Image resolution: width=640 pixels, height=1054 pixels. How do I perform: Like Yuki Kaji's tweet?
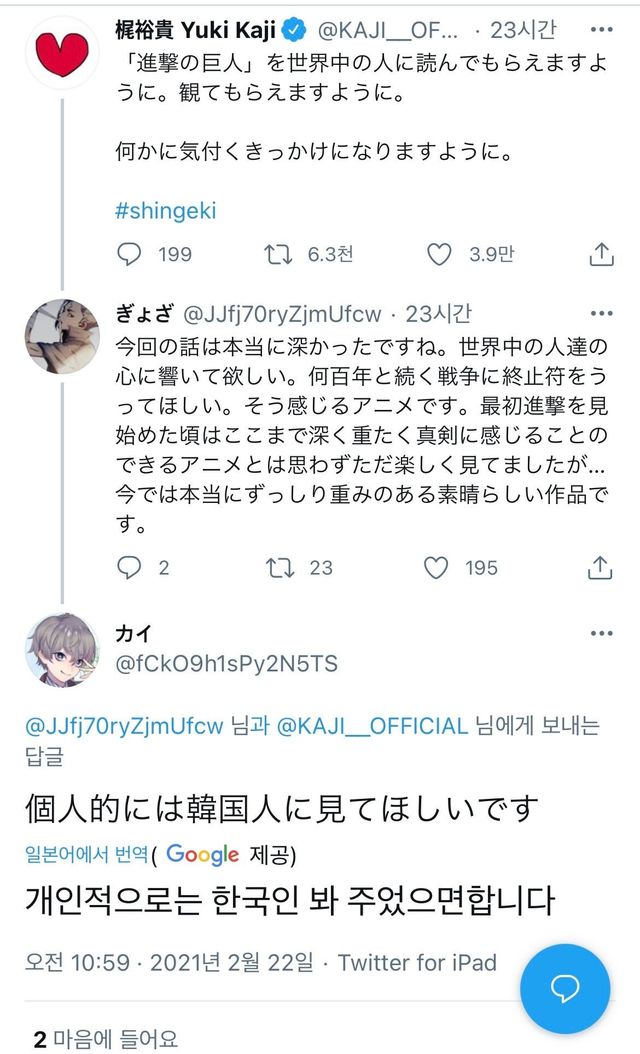tap(439, 255)
